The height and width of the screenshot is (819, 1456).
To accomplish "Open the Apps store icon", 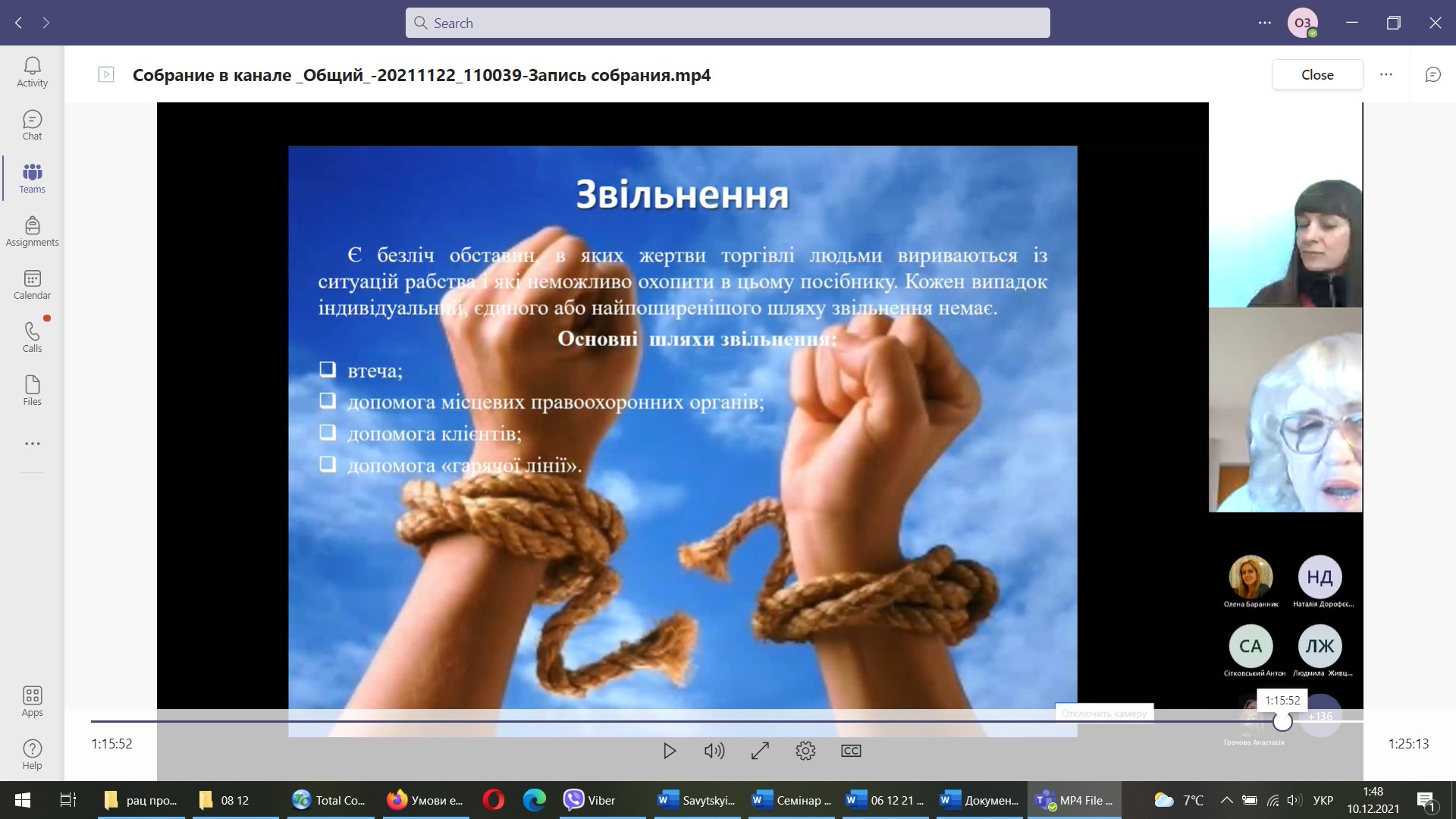I will click(x=32, y=701).
